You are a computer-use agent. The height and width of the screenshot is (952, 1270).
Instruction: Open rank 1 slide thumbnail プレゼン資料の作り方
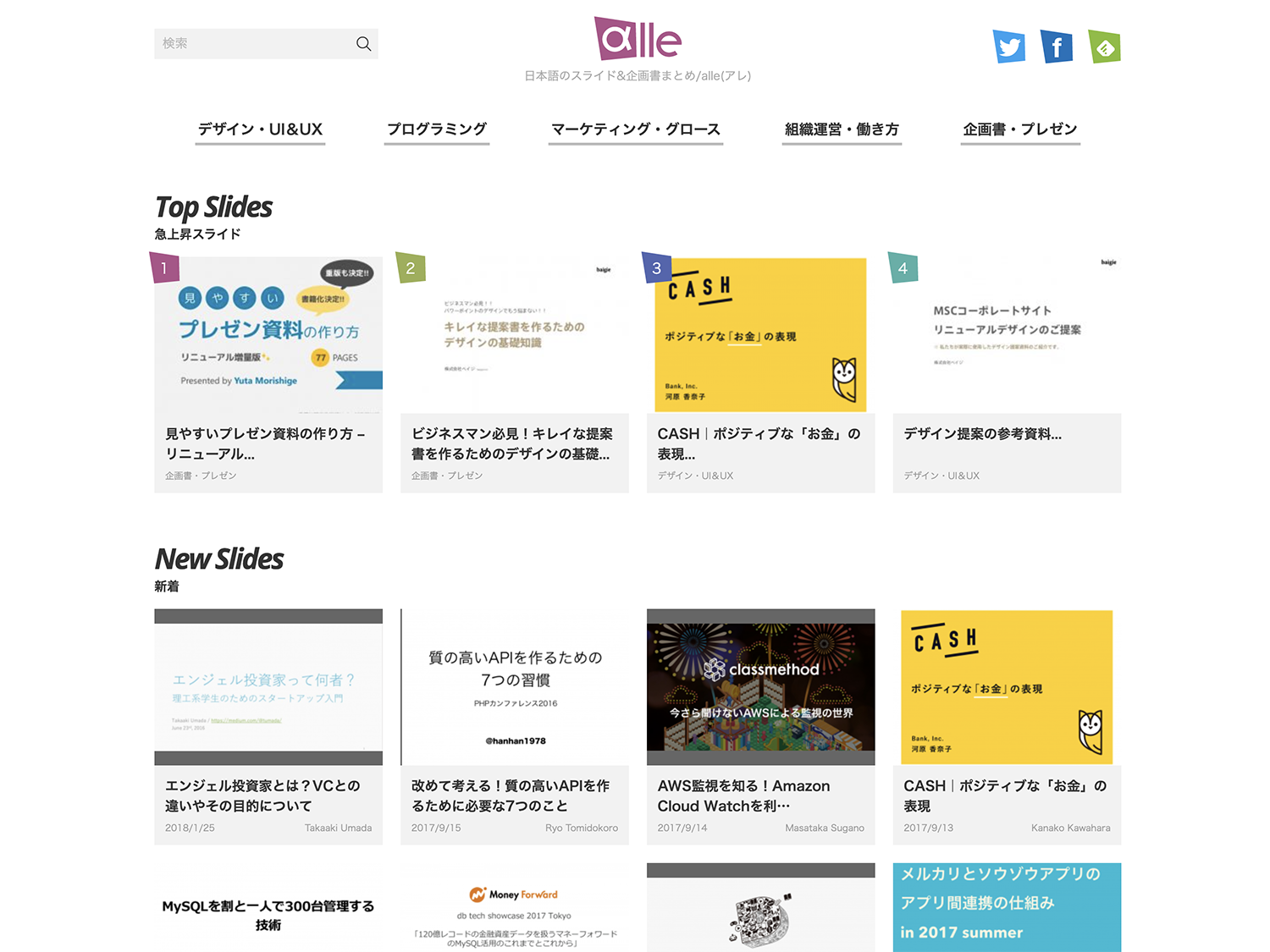coord(268,335)
